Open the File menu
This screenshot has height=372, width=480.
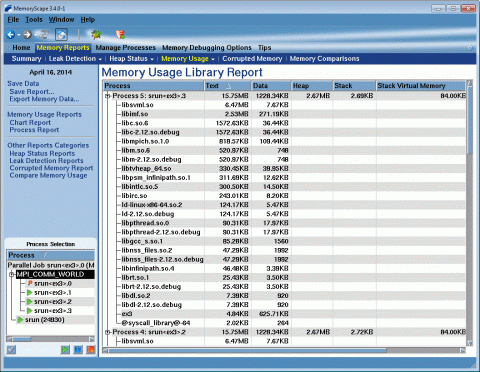pos(13,20)
